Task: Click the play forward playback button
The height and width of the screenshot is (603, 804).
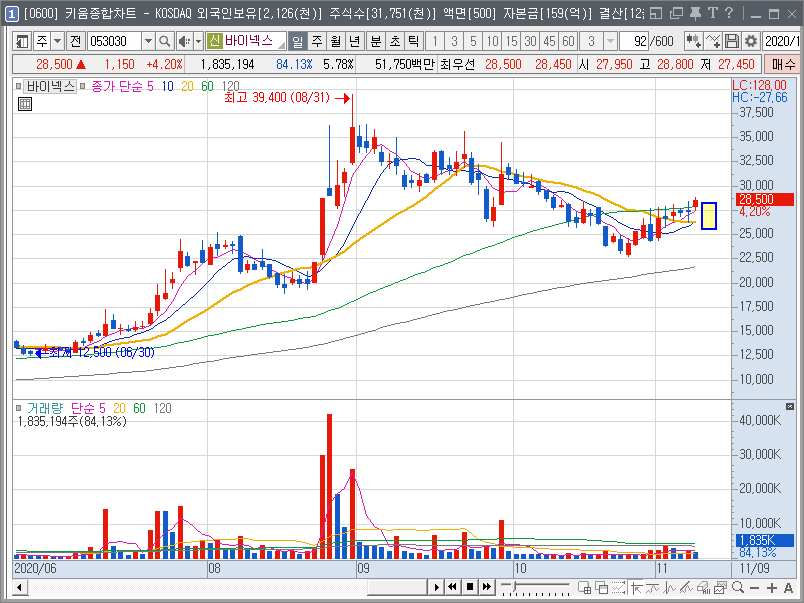Action: tap(436, 587)
